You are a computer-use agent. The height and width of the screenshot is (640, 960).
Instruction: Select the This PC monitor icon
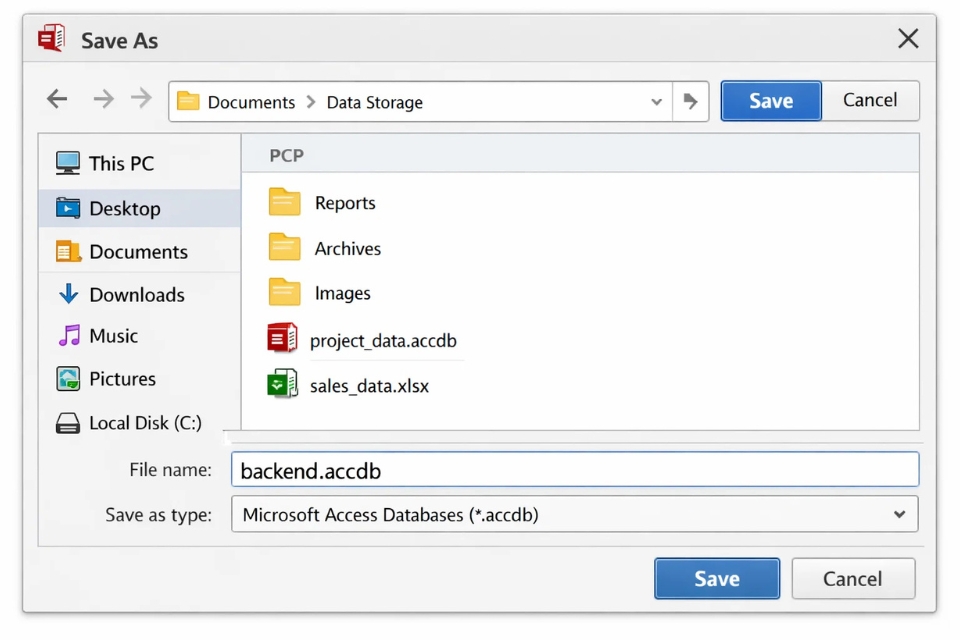pos(66,162)
